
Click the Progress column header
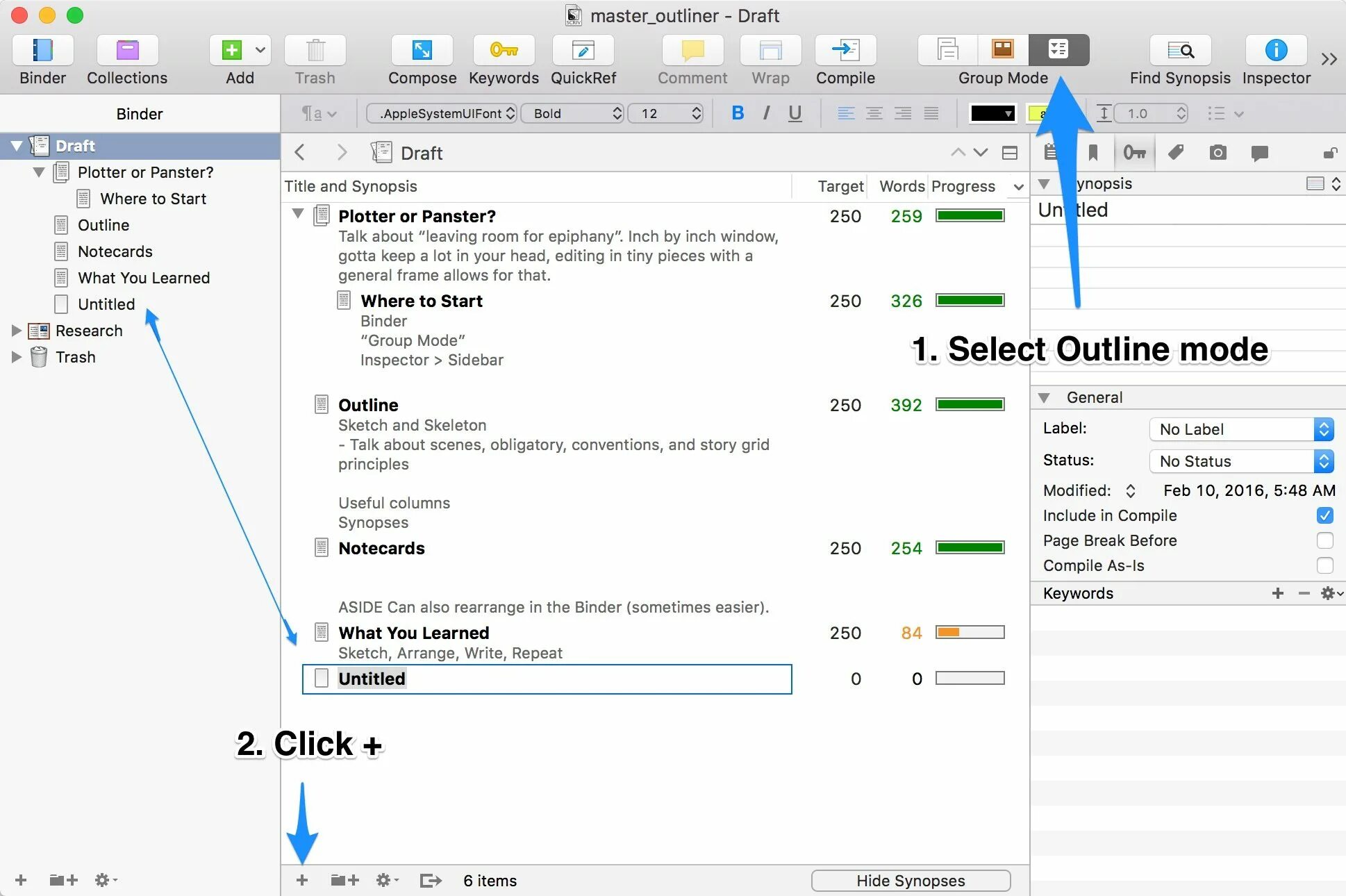963,186
